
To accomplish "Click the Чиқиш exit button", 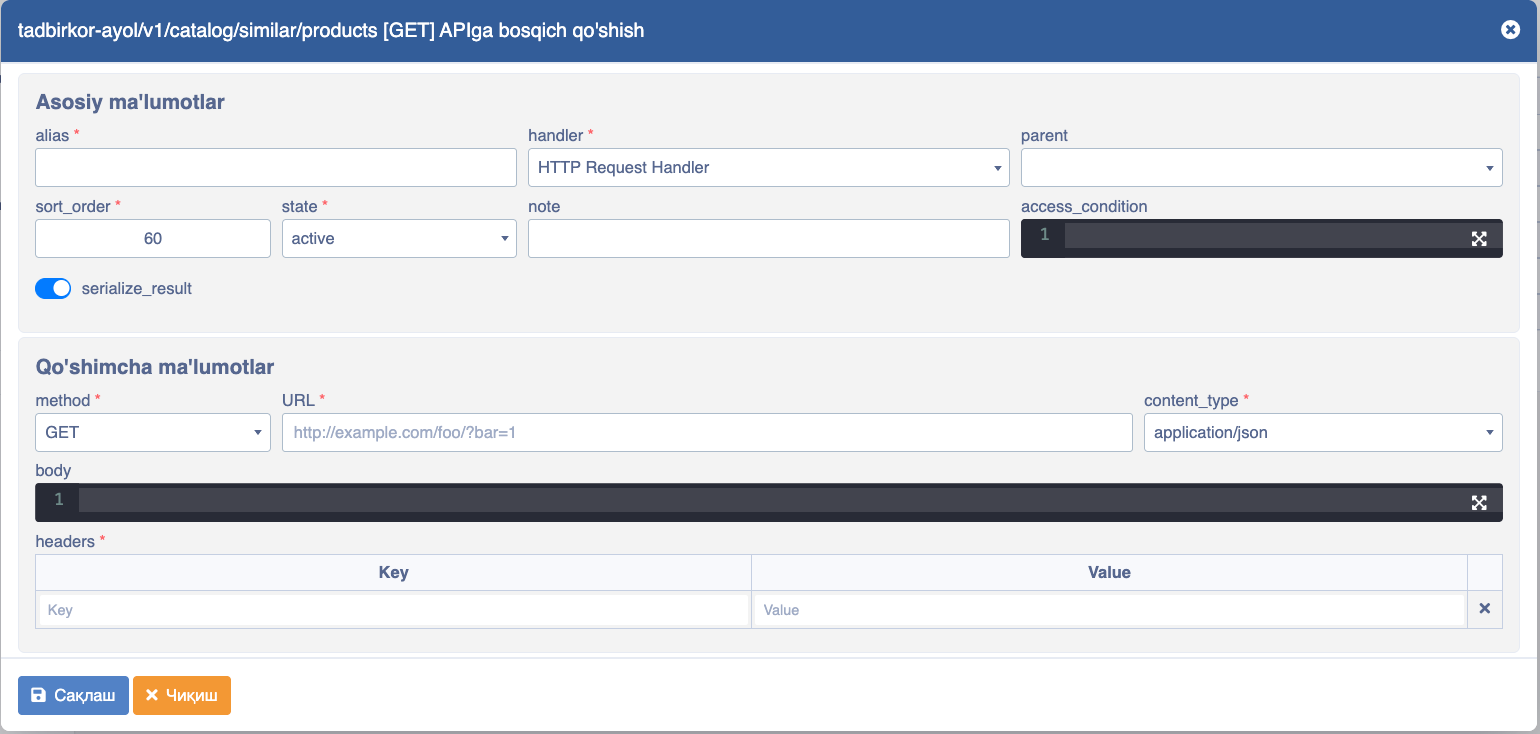I will 182,695.
